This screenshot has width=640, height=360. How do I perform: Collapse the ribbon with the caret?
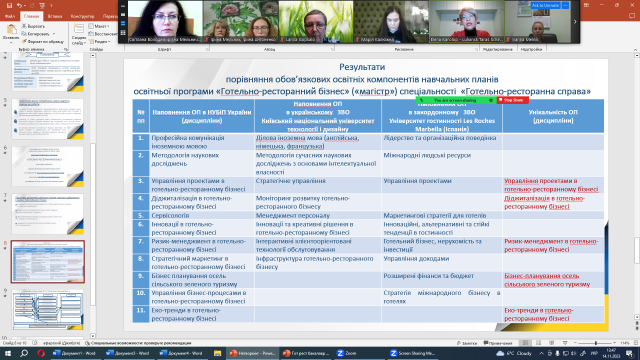(x=635, y=50)
